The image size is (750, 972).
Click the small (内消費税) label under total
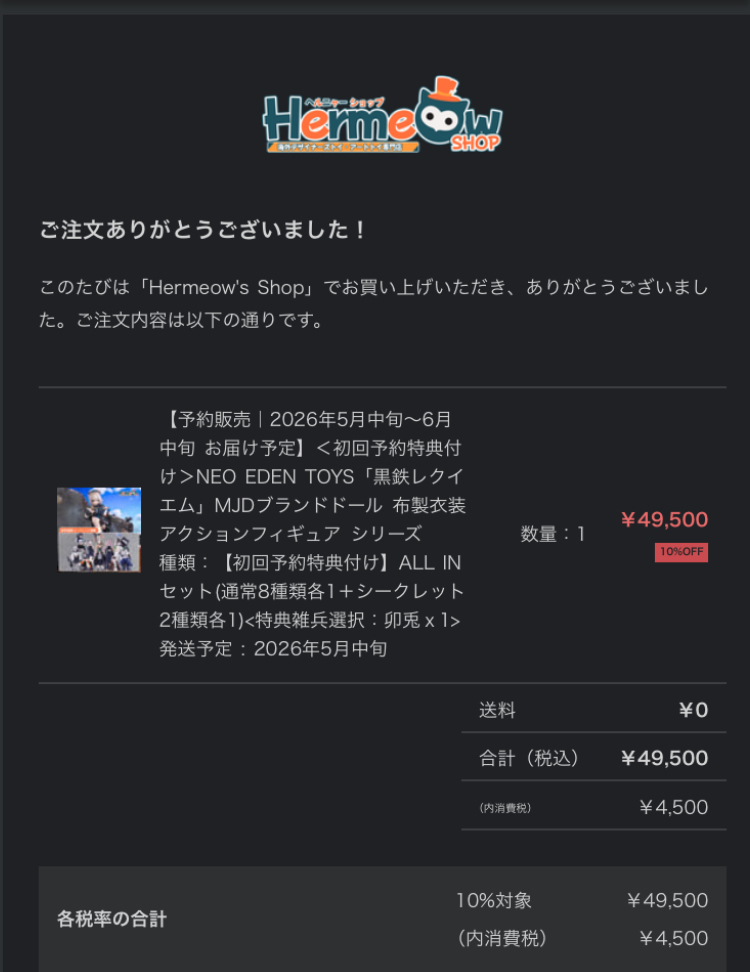click(505, 808)
